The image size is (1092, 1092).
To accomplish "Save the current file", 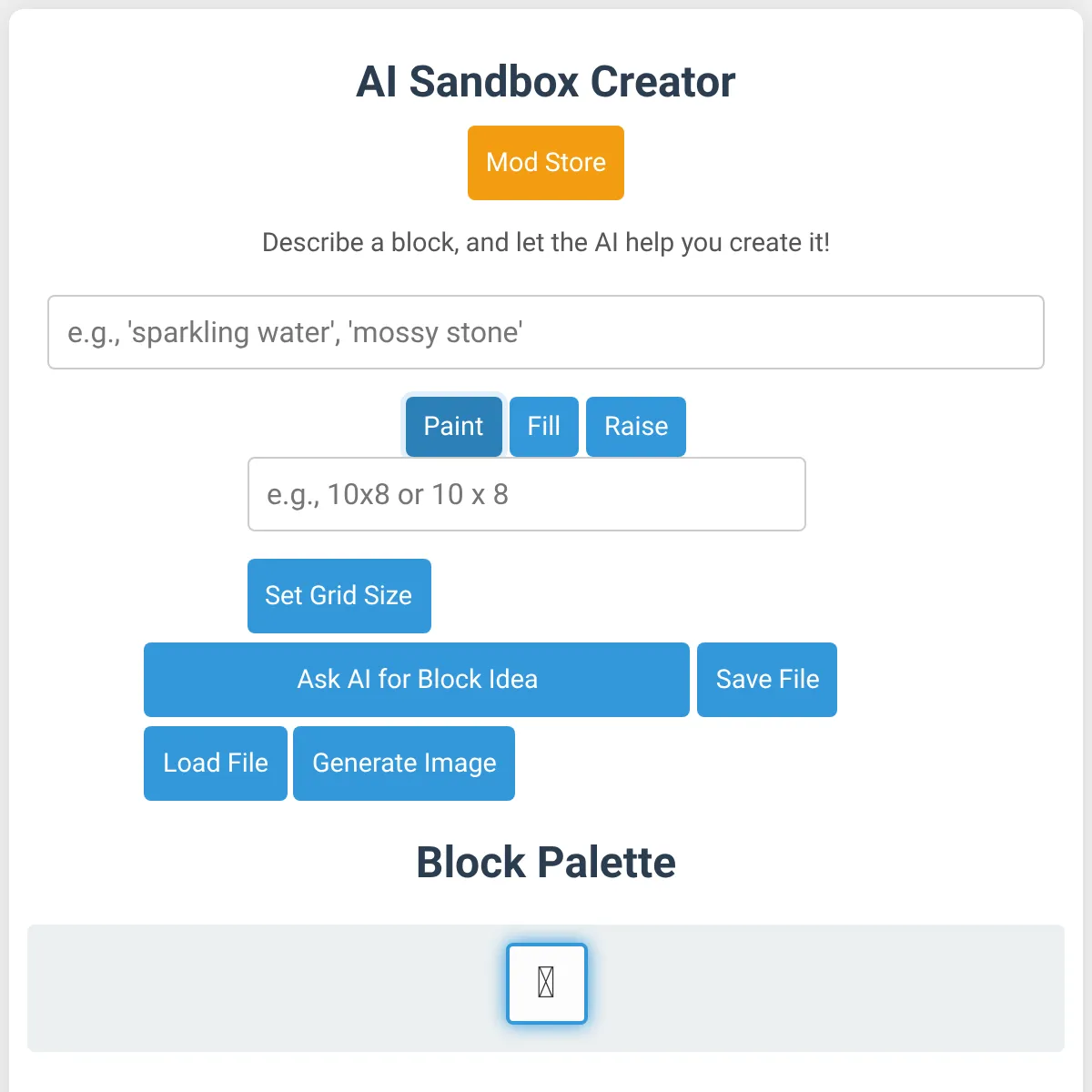I will [766, 679].
